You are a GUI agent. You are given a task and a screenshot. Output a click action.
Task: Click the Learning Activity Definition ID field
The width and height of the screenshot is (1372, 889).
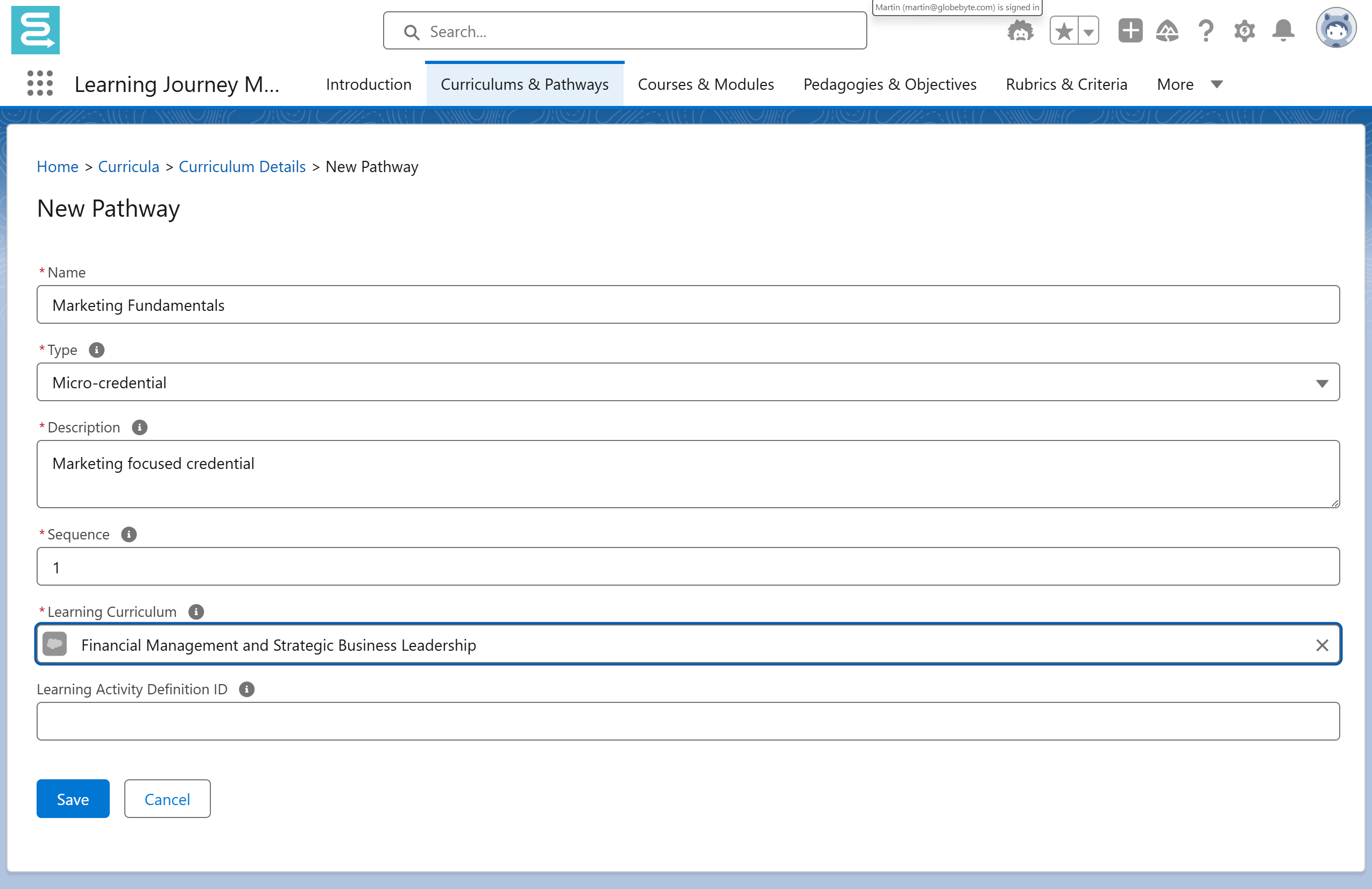[x=688, y=721]
